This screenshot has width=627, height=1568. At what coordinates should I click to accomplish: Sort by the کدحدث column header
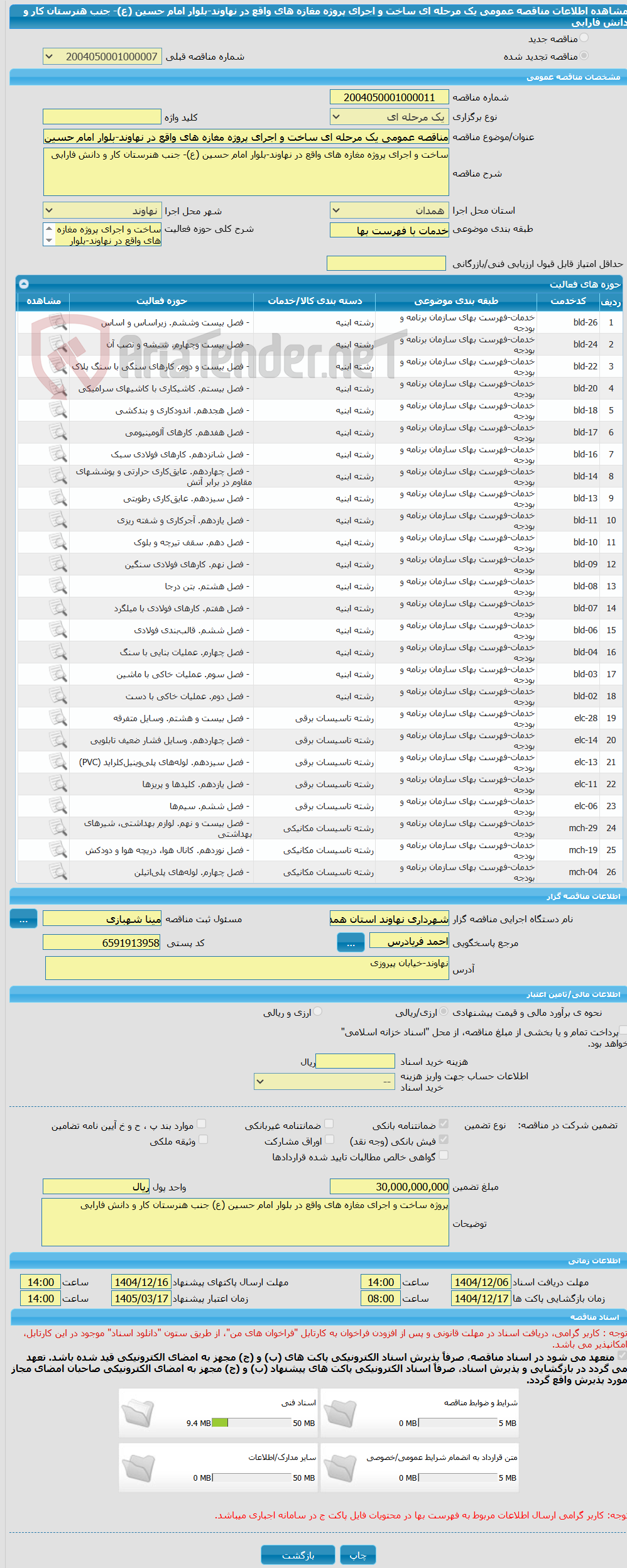[x=568, y=301]
